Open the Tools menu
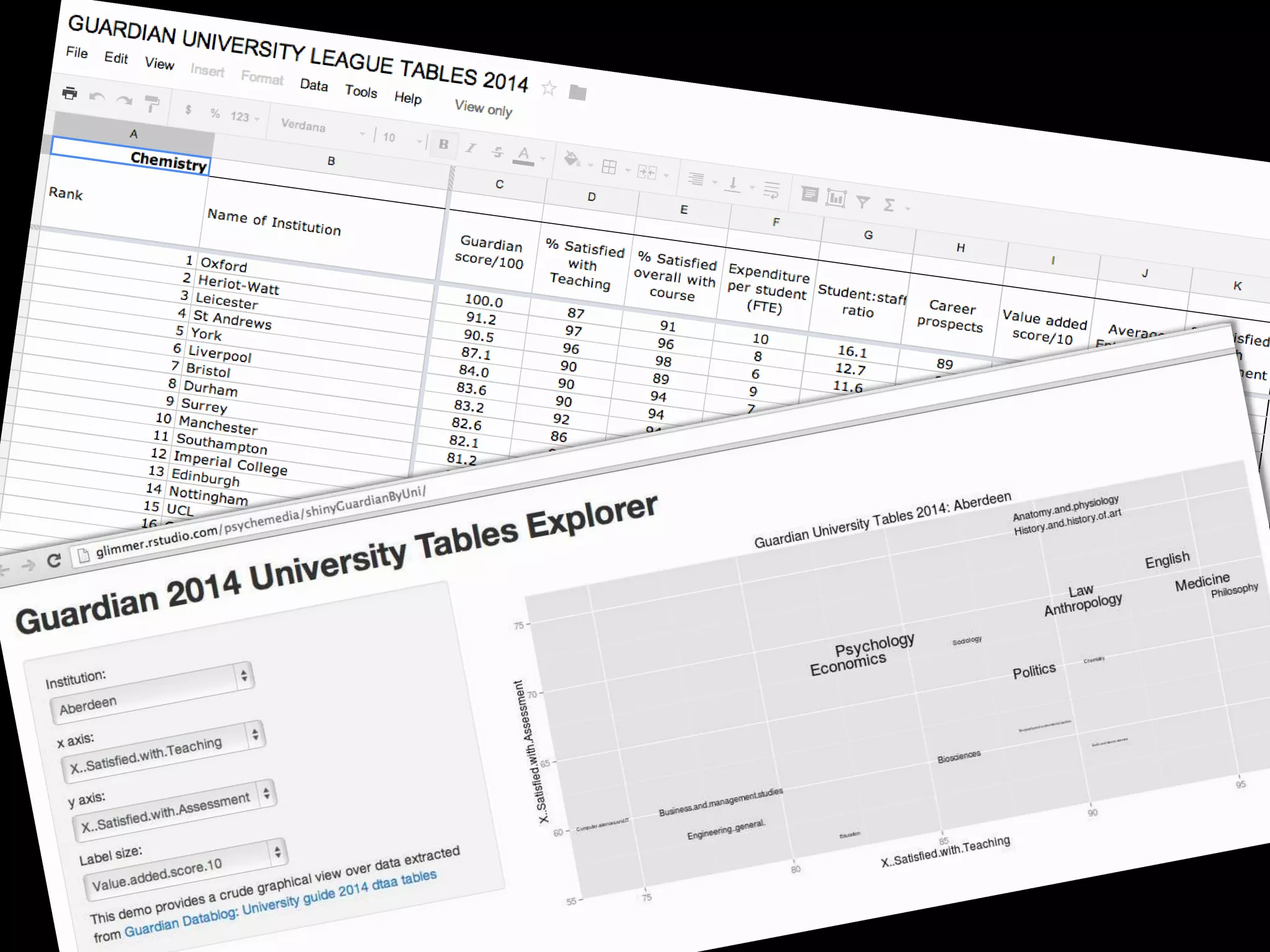 (361, 92)
